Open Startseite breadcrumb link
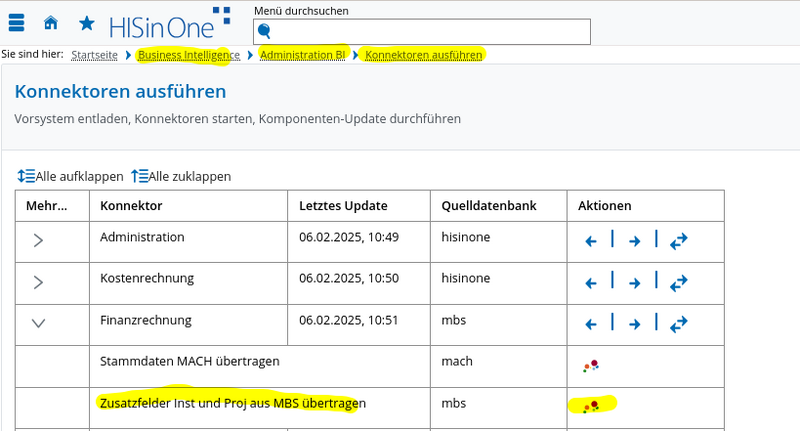This screenshot has width=800, height=431. point(94,55)
